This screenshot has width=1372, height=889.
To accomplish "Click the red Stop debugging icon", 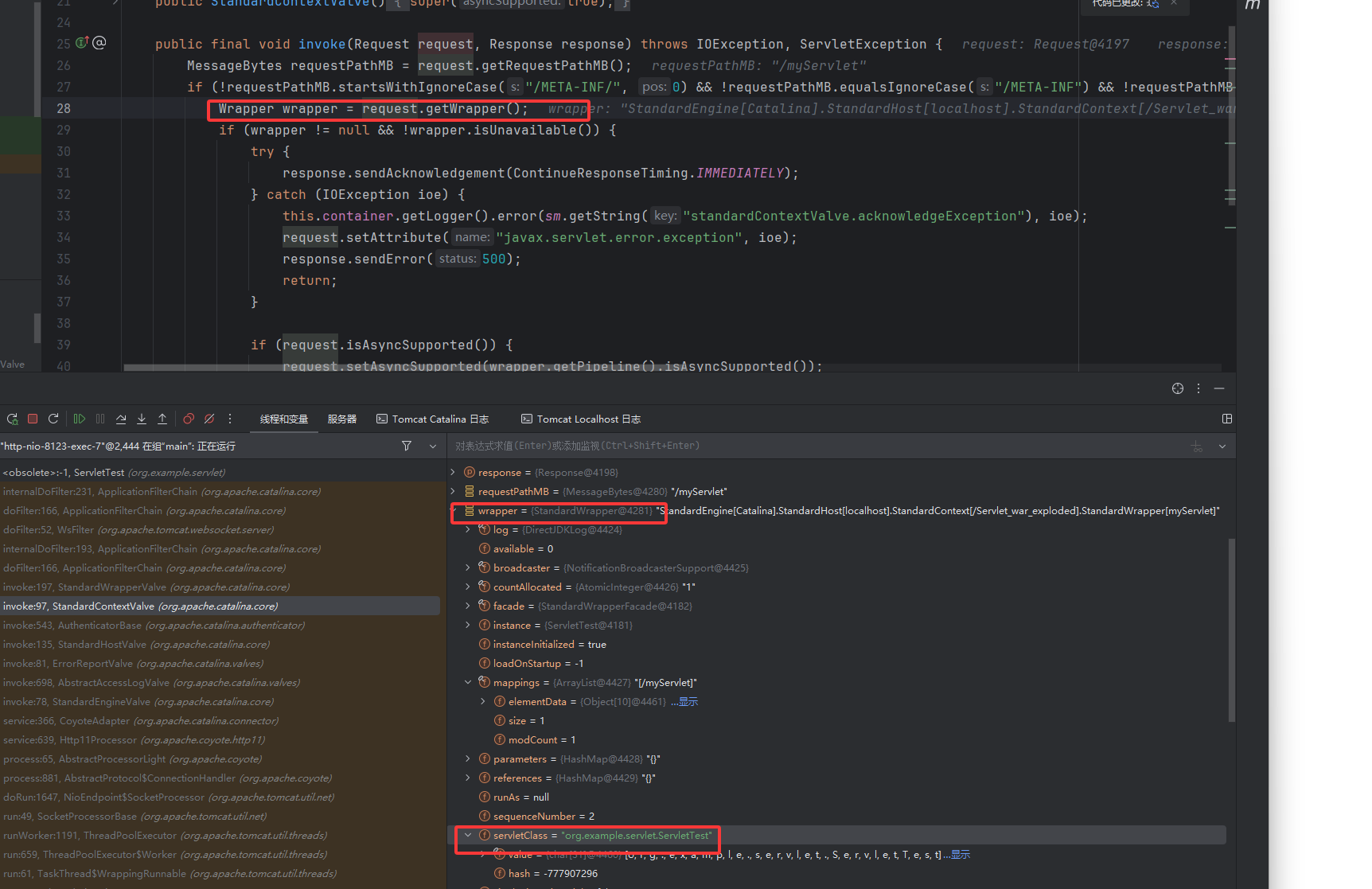I will click(33, 419).
